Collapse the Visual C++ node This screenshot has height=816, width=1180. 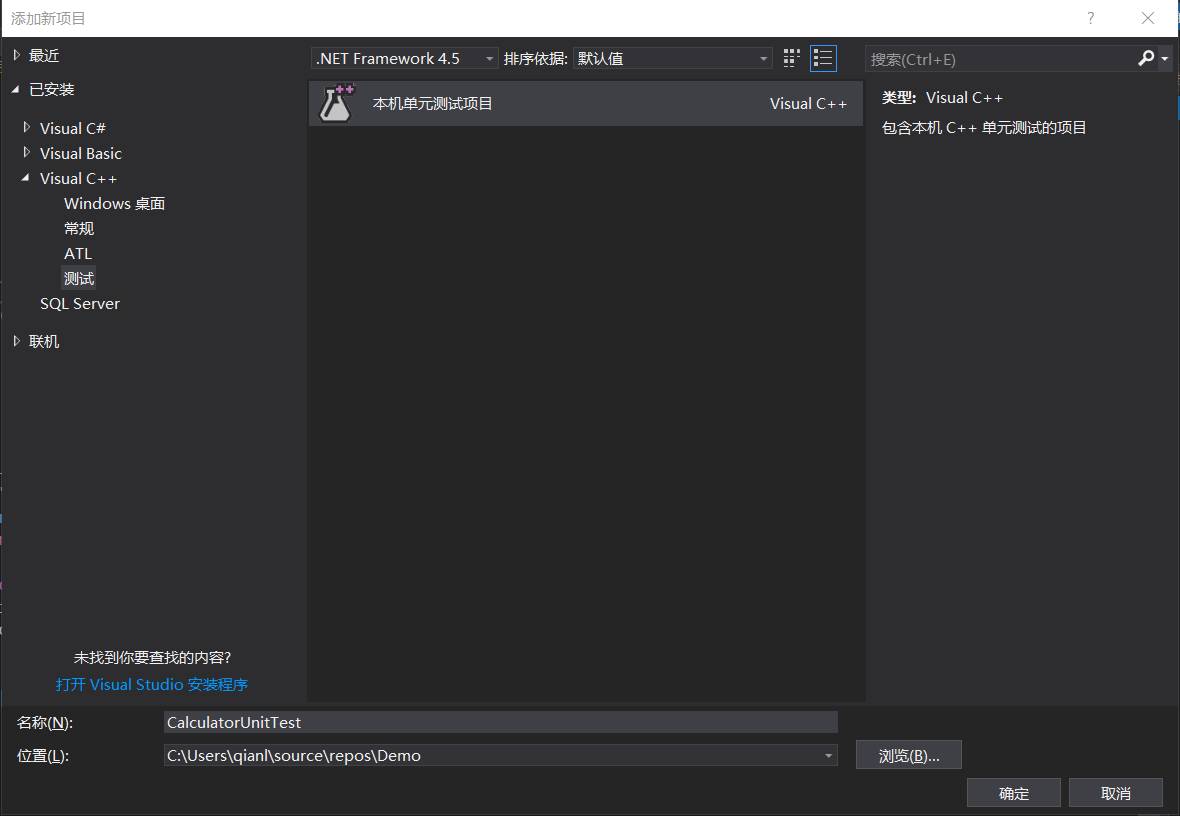click(x=26, y=178)
